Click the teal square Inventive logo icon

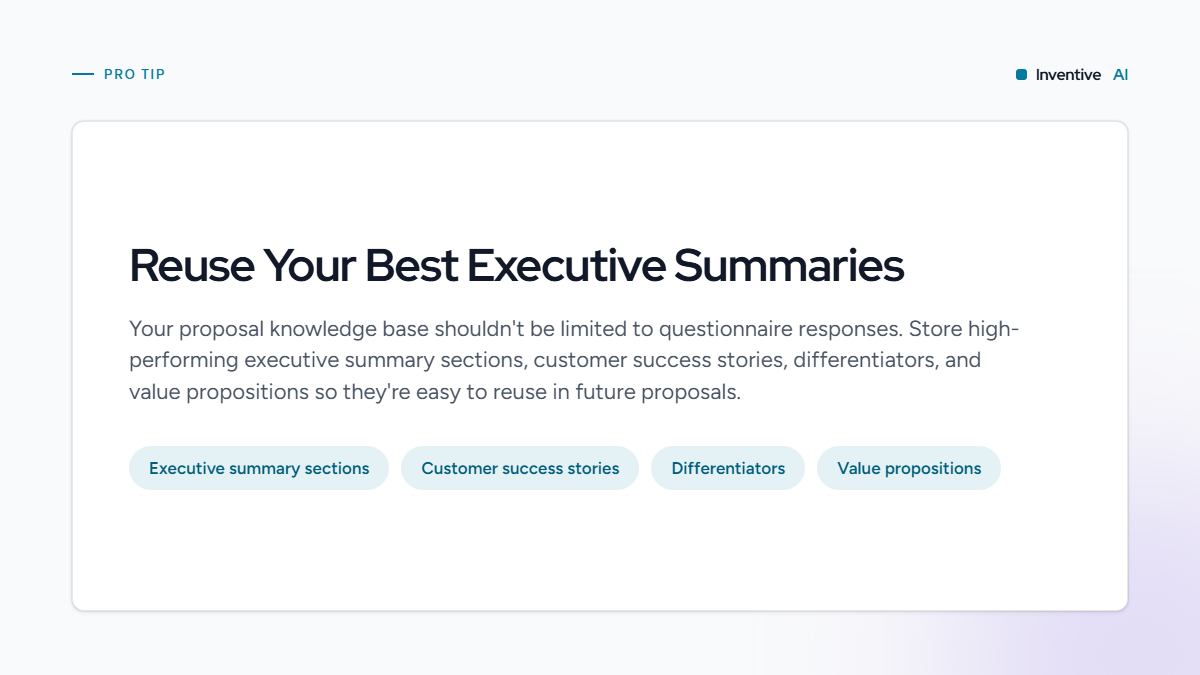1021,75
